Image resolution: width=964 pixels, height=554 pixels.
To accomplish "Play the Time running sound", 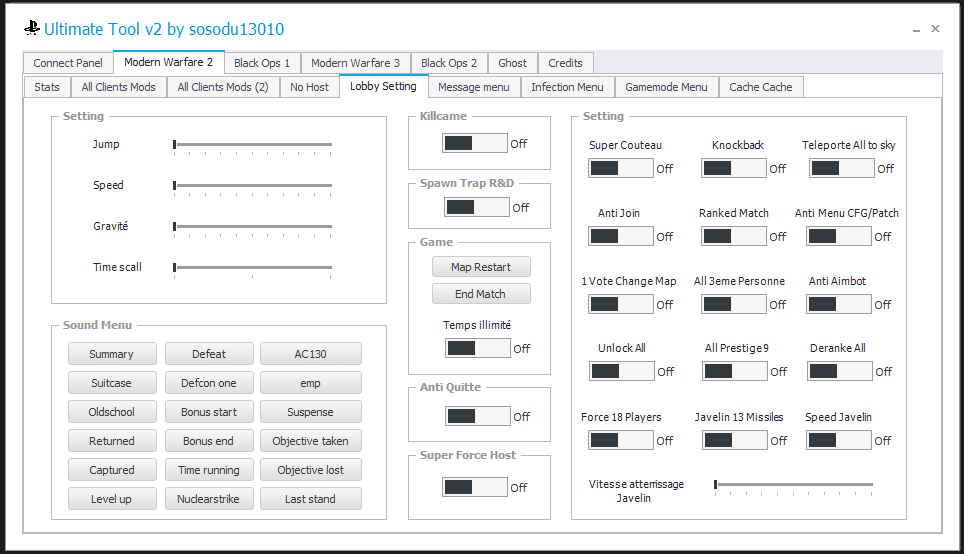I will pos(209,469).
